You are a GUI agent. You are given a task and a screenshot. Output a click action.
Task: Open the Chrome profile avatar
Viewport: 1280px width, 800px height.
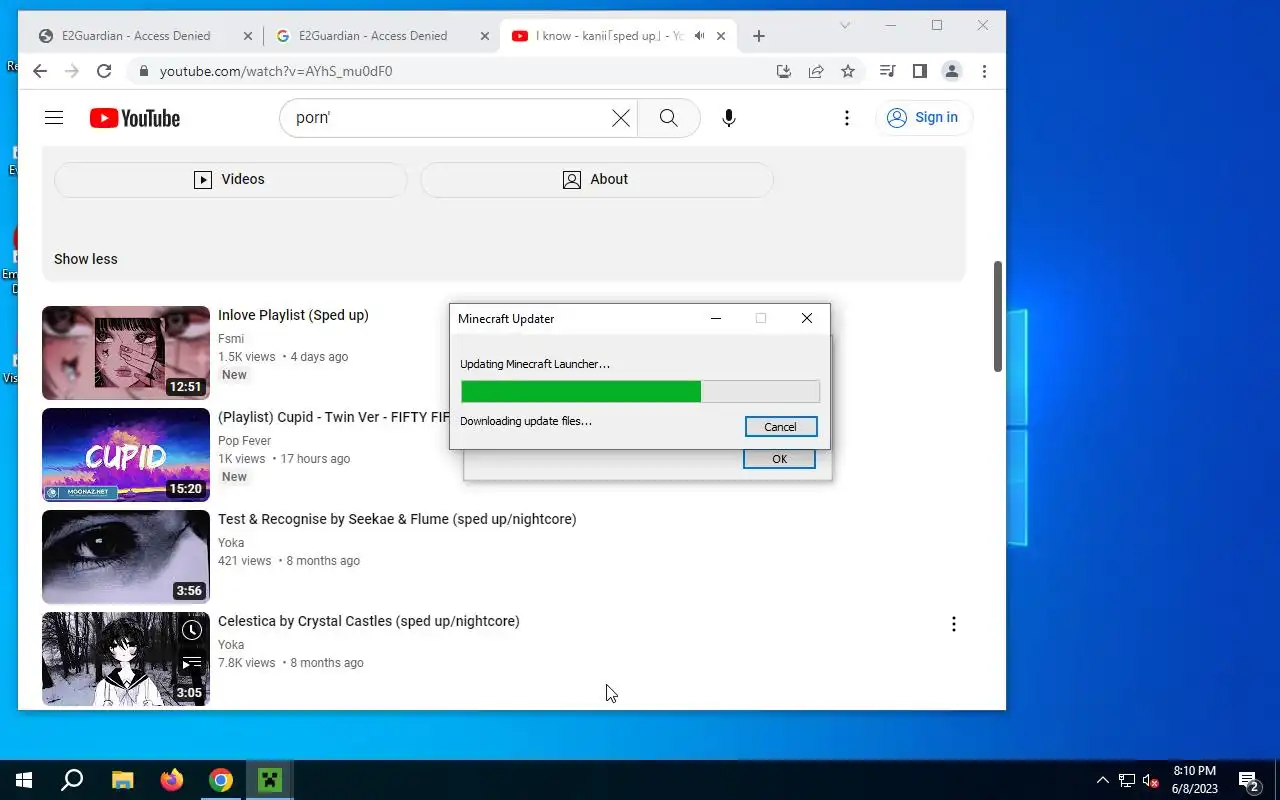coord(952,71)
